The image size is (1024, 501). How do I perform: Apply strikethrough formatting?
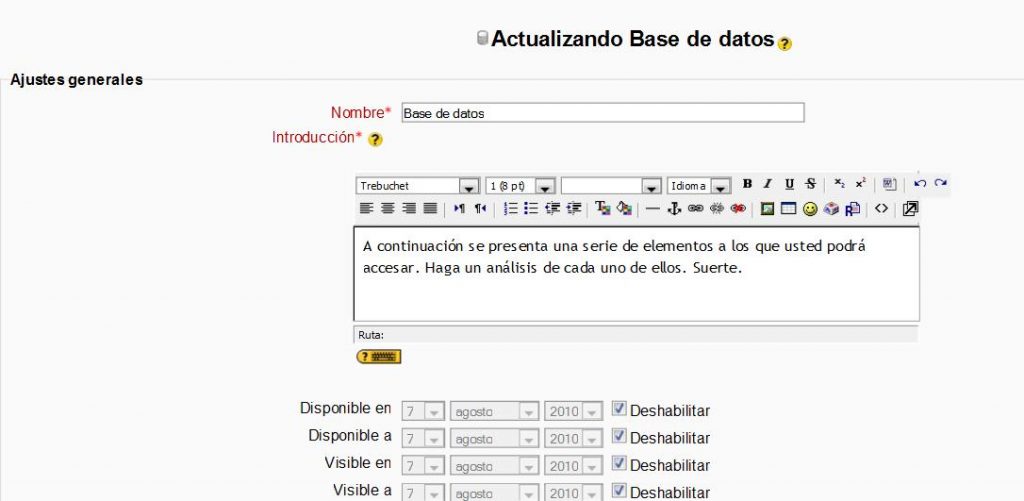(x=810, y=184)
